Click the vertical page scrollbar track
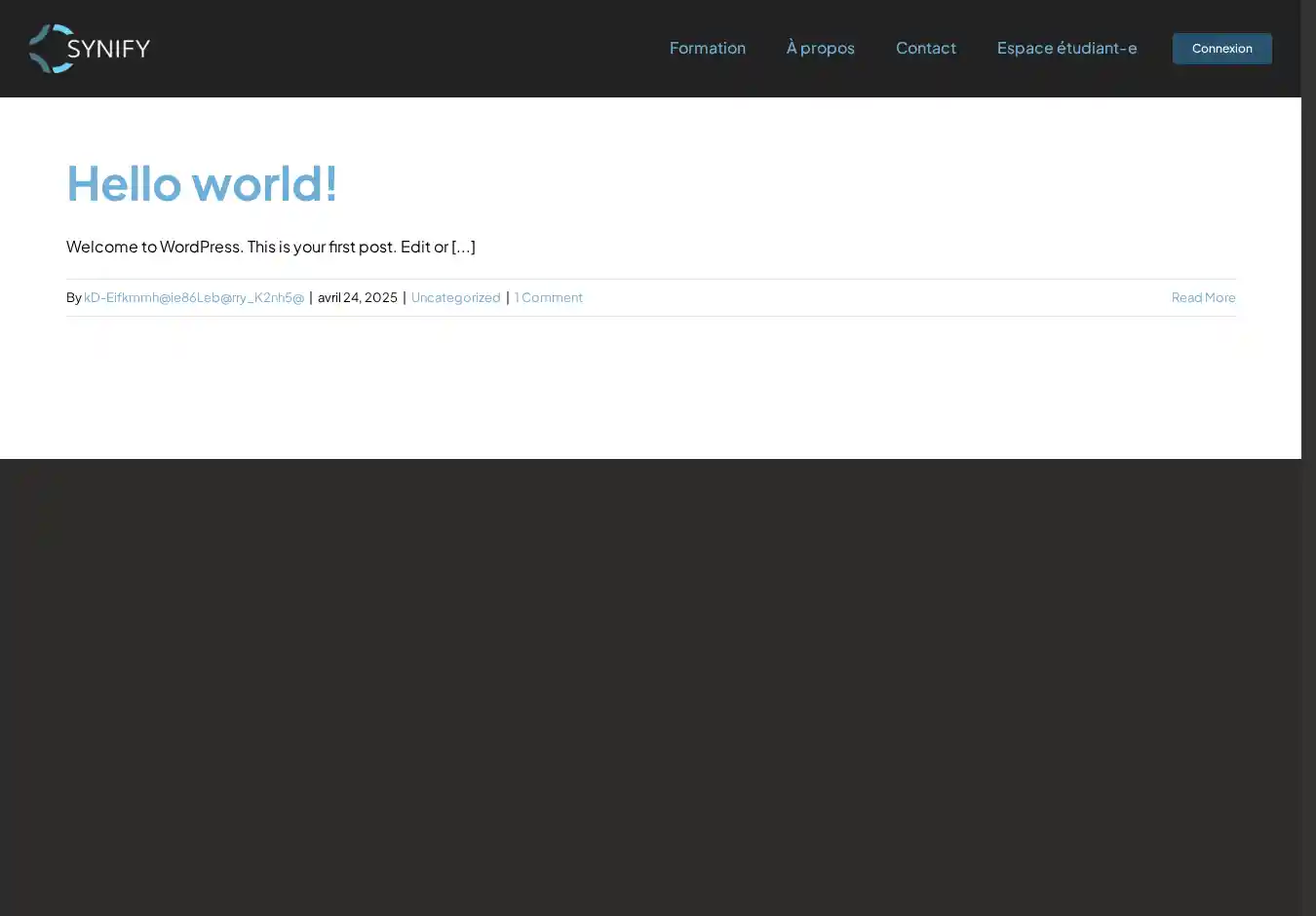This screenshot has width=1316, height=916. tap(1308, 585)
